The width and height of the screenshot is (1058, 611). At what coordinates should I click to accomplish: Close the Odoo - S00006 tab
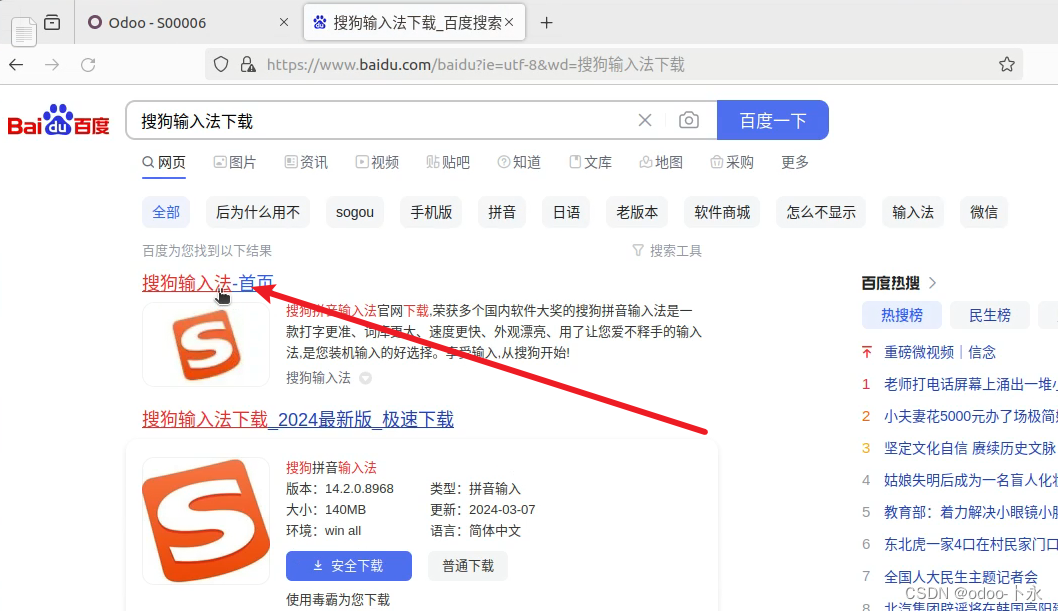284,22
